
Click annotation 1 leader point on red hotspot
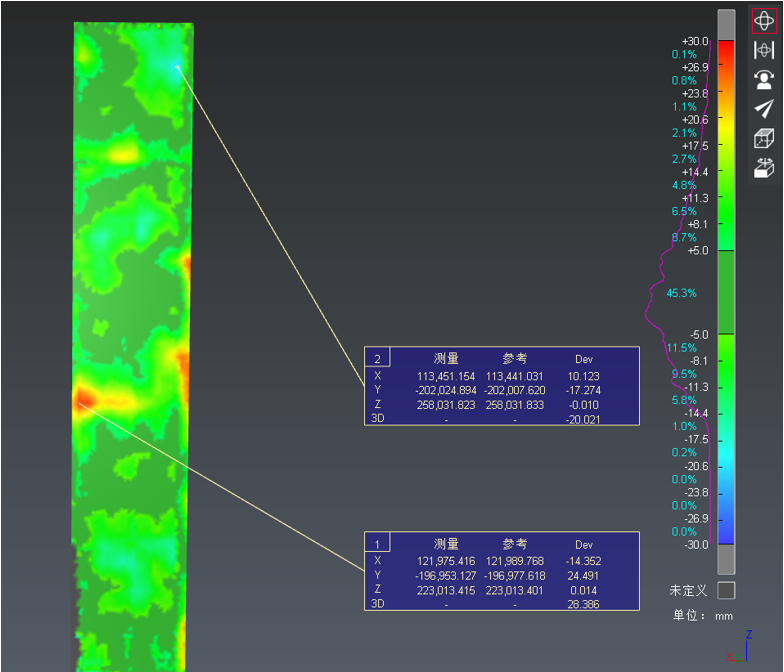coord(80,403)
